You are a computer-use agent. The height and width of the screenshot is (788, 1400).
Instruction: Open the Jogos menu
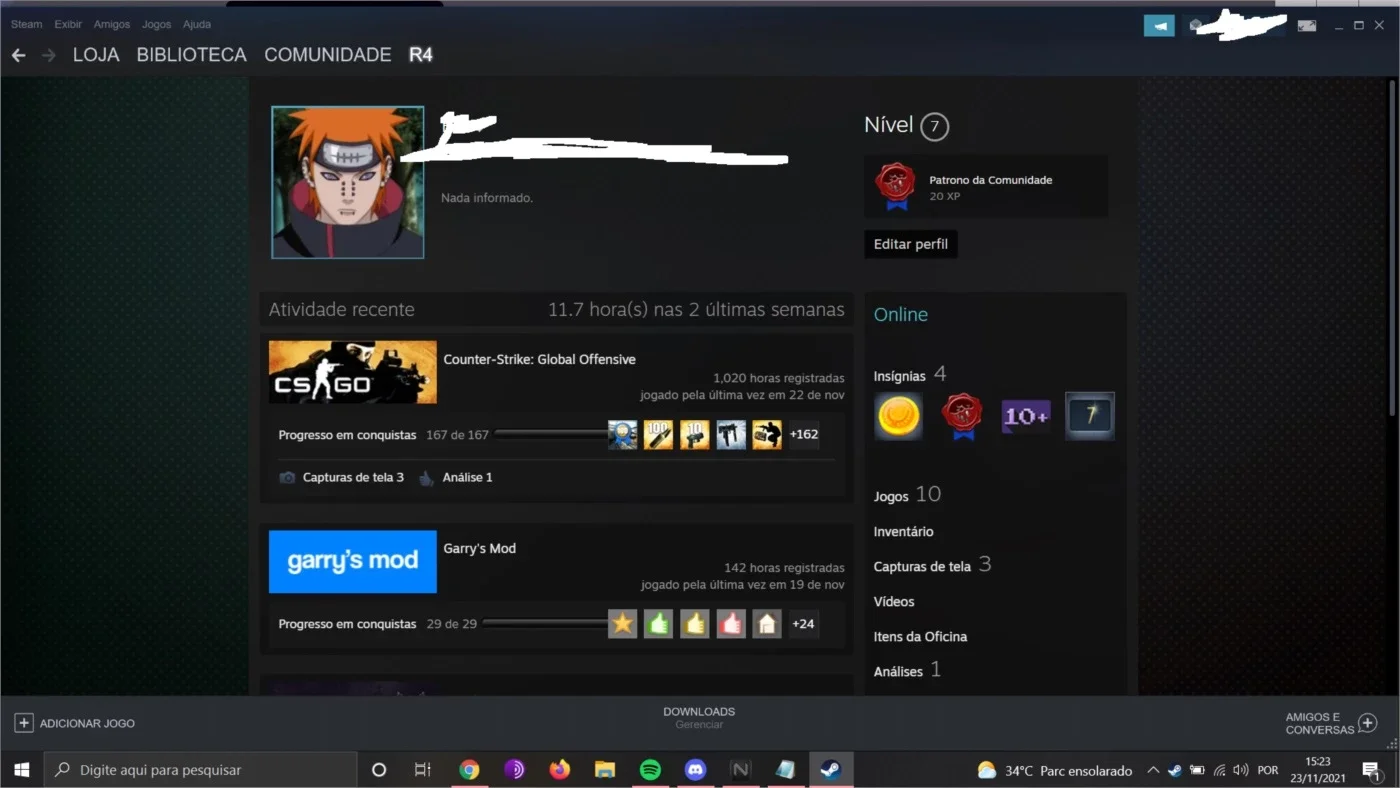157,24
